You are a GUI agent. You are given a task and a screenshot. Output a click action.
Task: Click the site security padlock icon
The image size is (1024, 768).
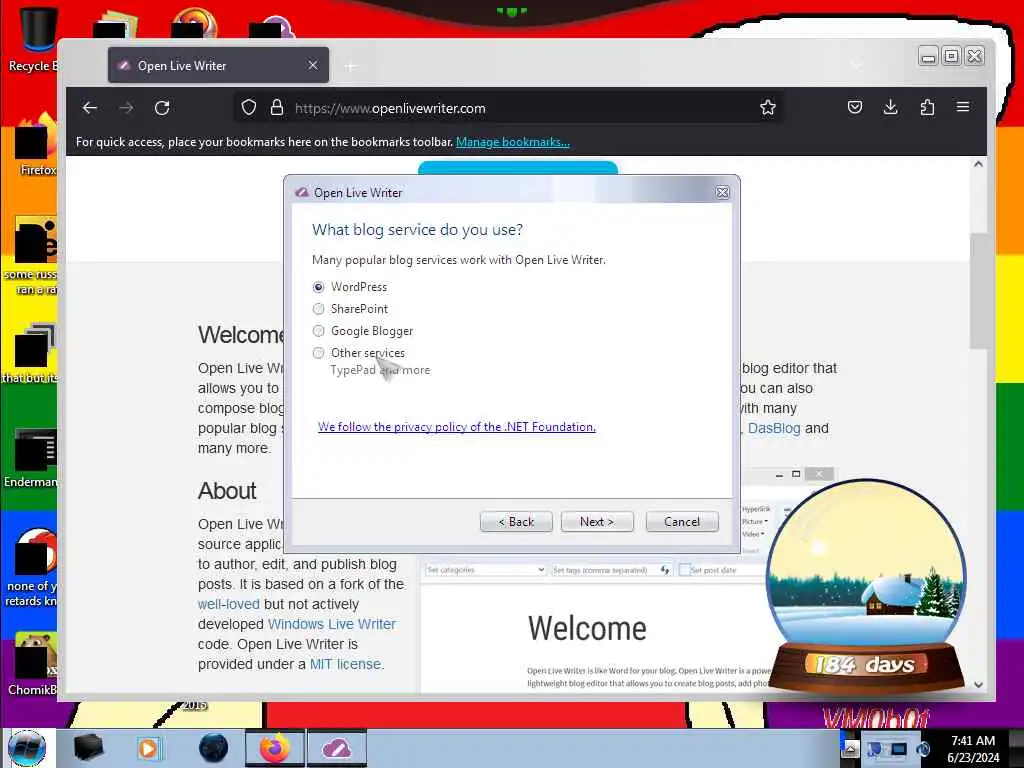point(277,108)
